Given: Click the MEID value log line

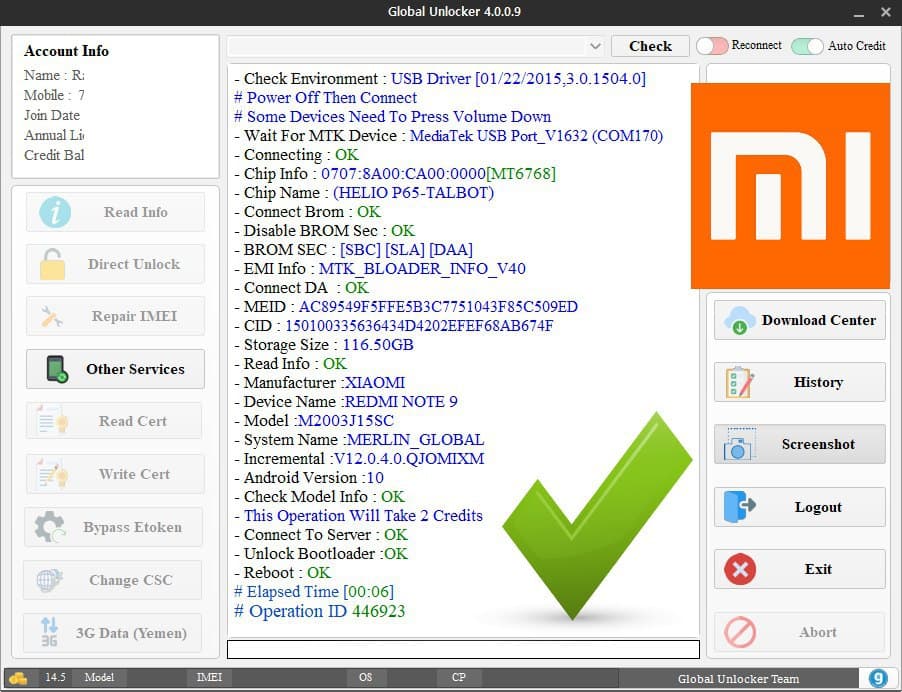Looking at the screenshot, I should [x=406, y=307].
